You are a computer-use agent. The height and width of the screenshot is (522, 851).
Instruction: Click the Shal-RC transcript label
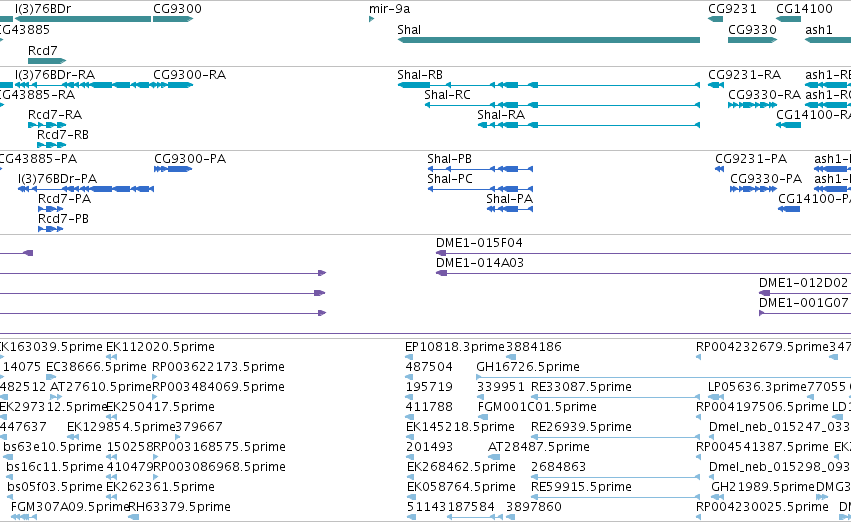coord(447,95)
